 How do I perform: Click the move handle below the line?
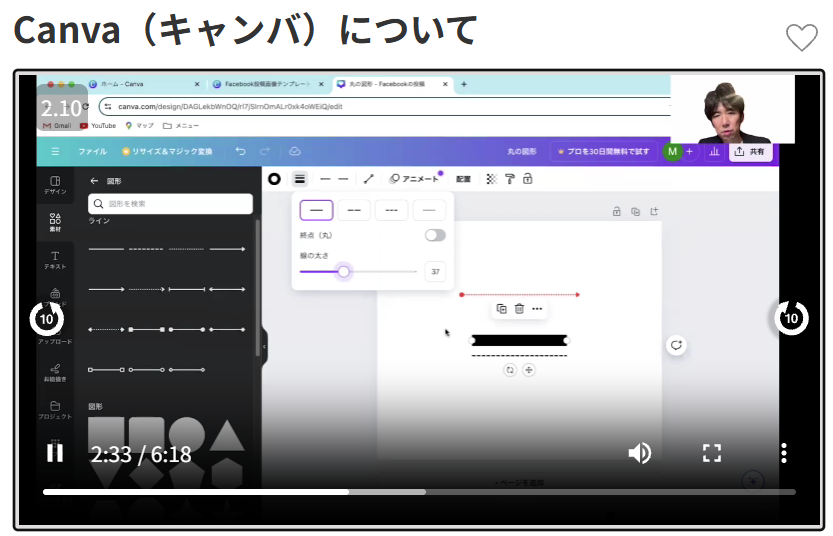click(529, 370)
